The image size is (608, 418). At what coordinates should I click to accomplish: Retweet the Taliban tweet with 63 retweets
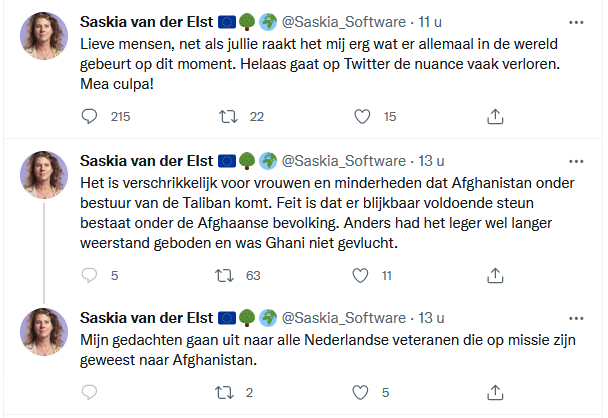[x=225, y=275]
